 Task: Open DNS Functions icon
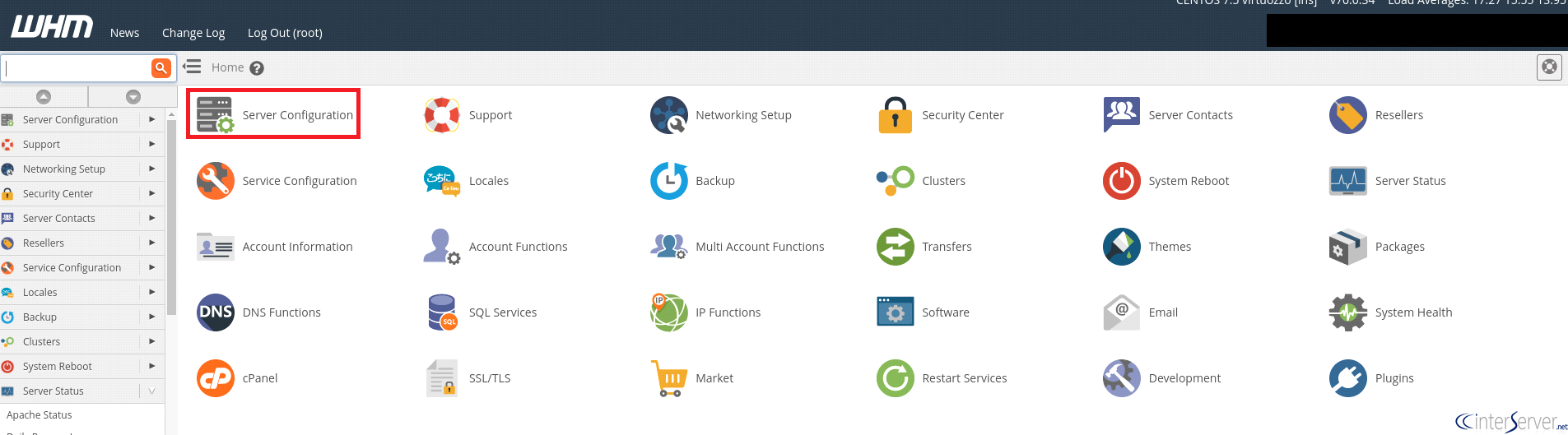215,312
